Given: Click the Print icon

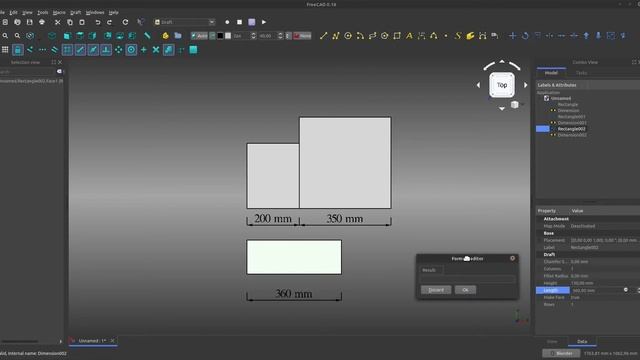Looking at the screenshot, I should [x=42, y=22].
